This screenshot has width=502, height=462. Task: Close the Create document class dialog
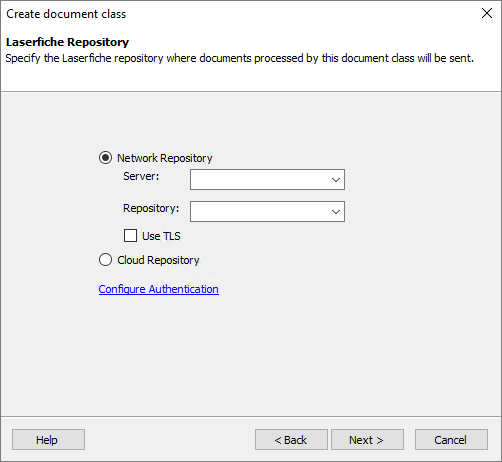[x=487, y=13]
